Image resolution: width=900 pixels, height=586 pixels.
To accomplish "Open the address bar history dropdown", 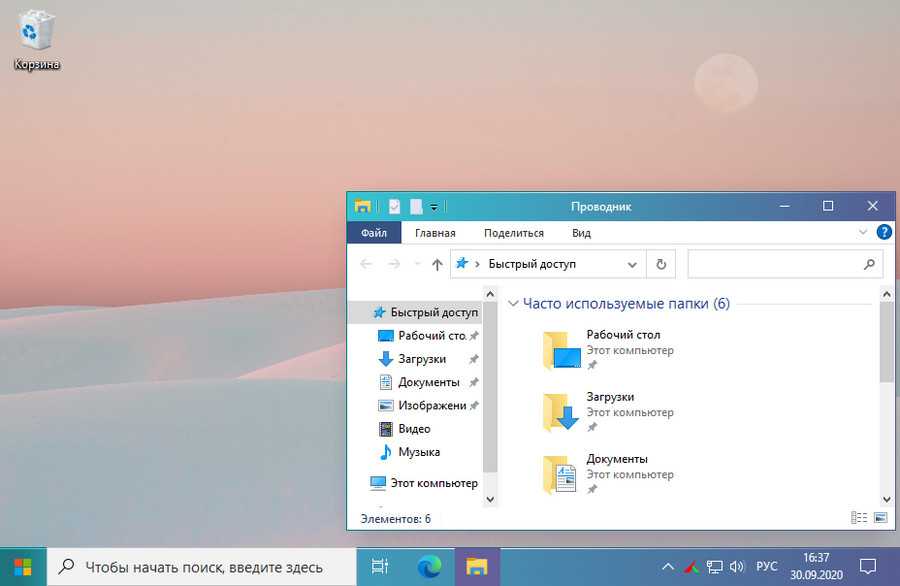I will coord(632,265).
